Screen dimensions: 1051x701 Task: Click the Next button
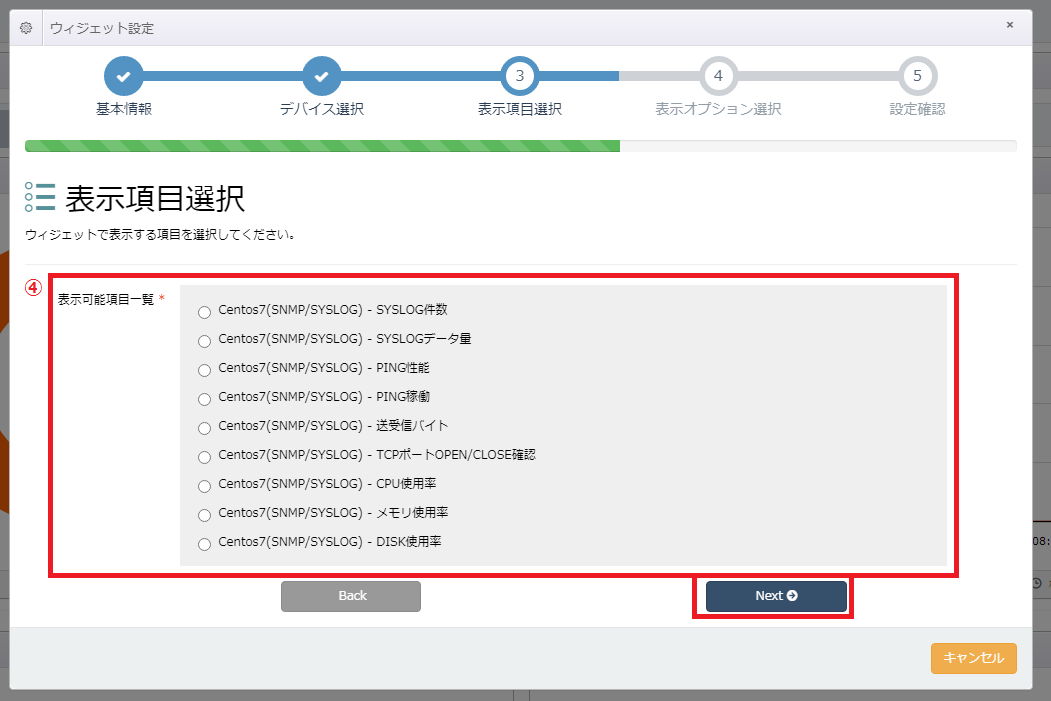tap(776, 596)
